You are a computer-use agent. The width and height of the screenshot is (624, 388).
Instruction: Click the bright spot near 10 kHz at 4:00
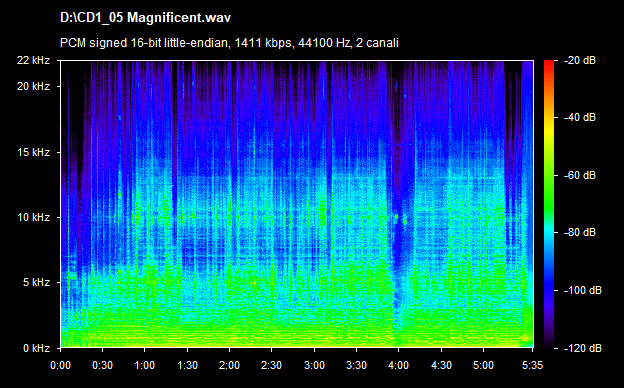(x=397, y=217)
